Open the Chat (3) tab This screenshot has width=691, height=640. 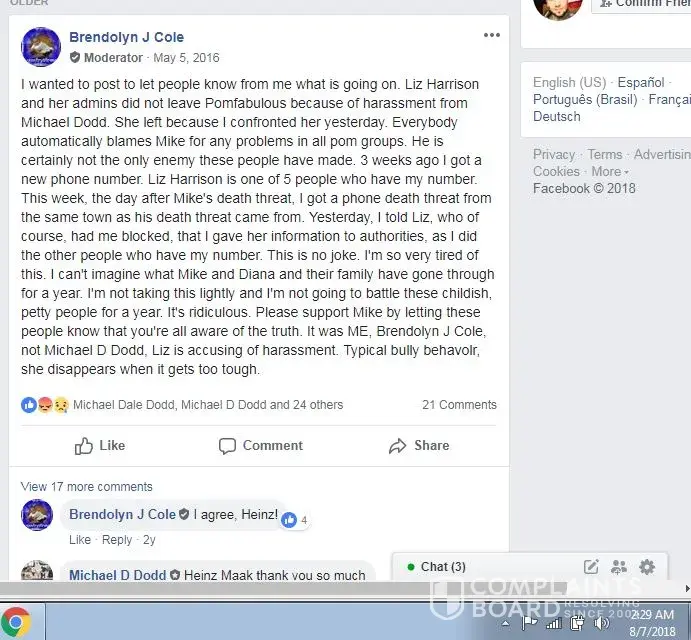pos(442,567)
